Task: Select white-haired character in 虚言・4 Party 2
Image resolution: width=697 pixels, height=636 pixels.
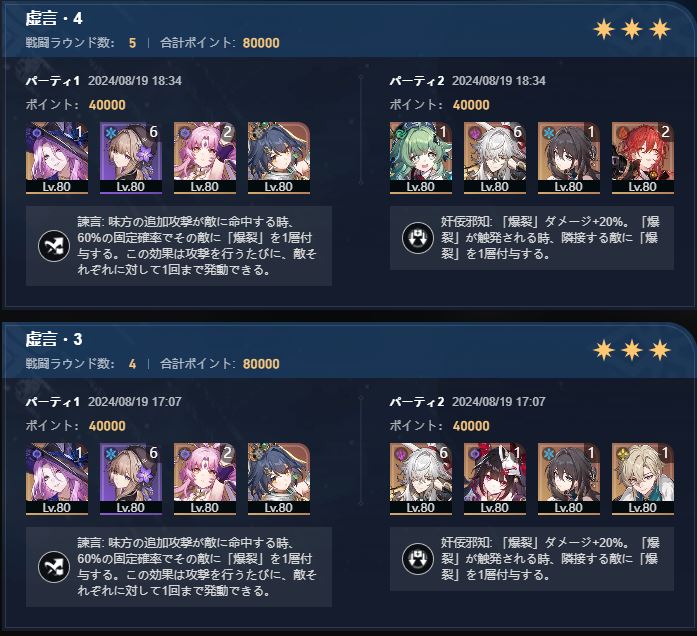Action: point(495,158)
